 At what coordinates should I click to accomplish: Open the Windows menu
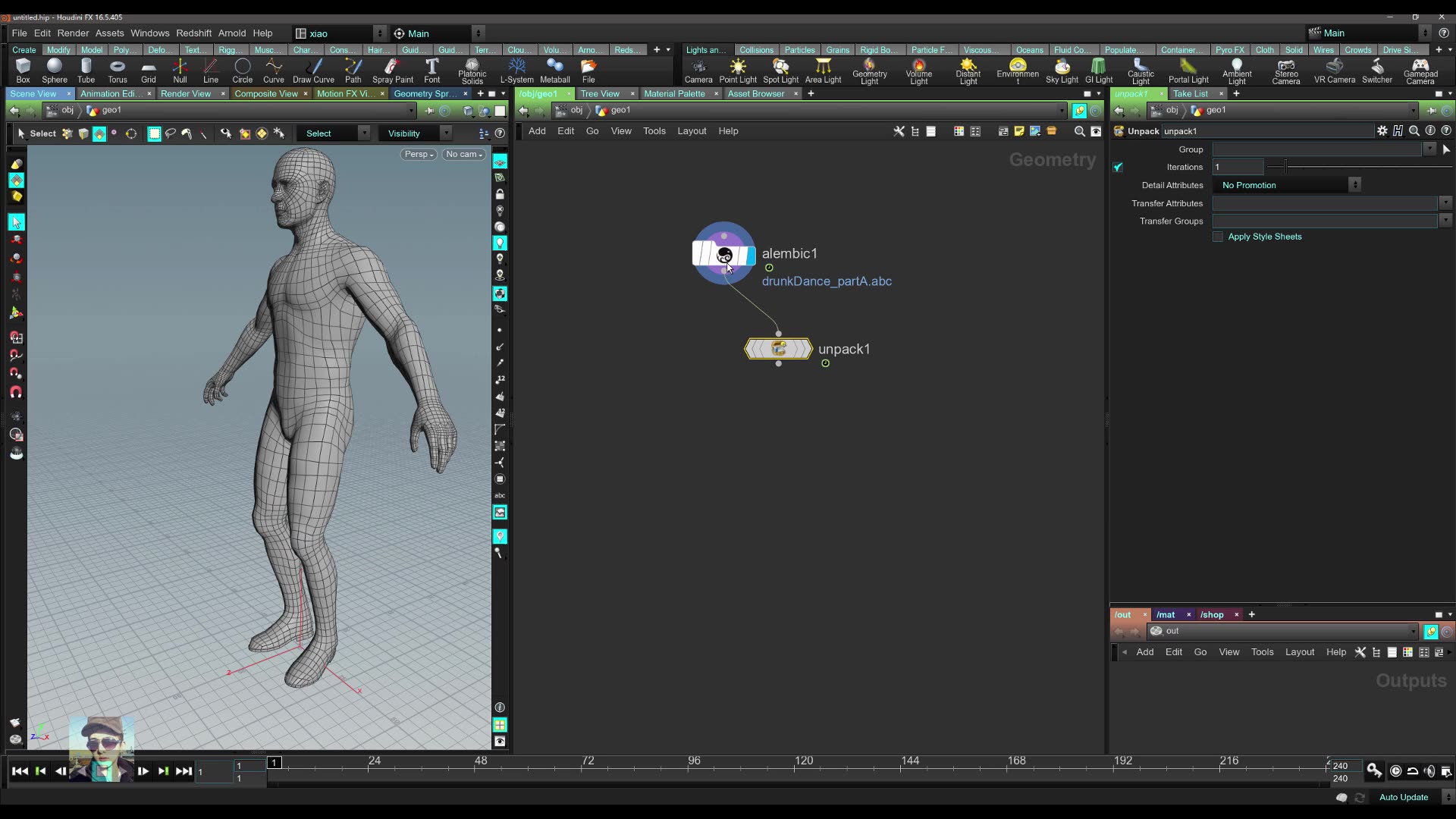click(149, 33)
